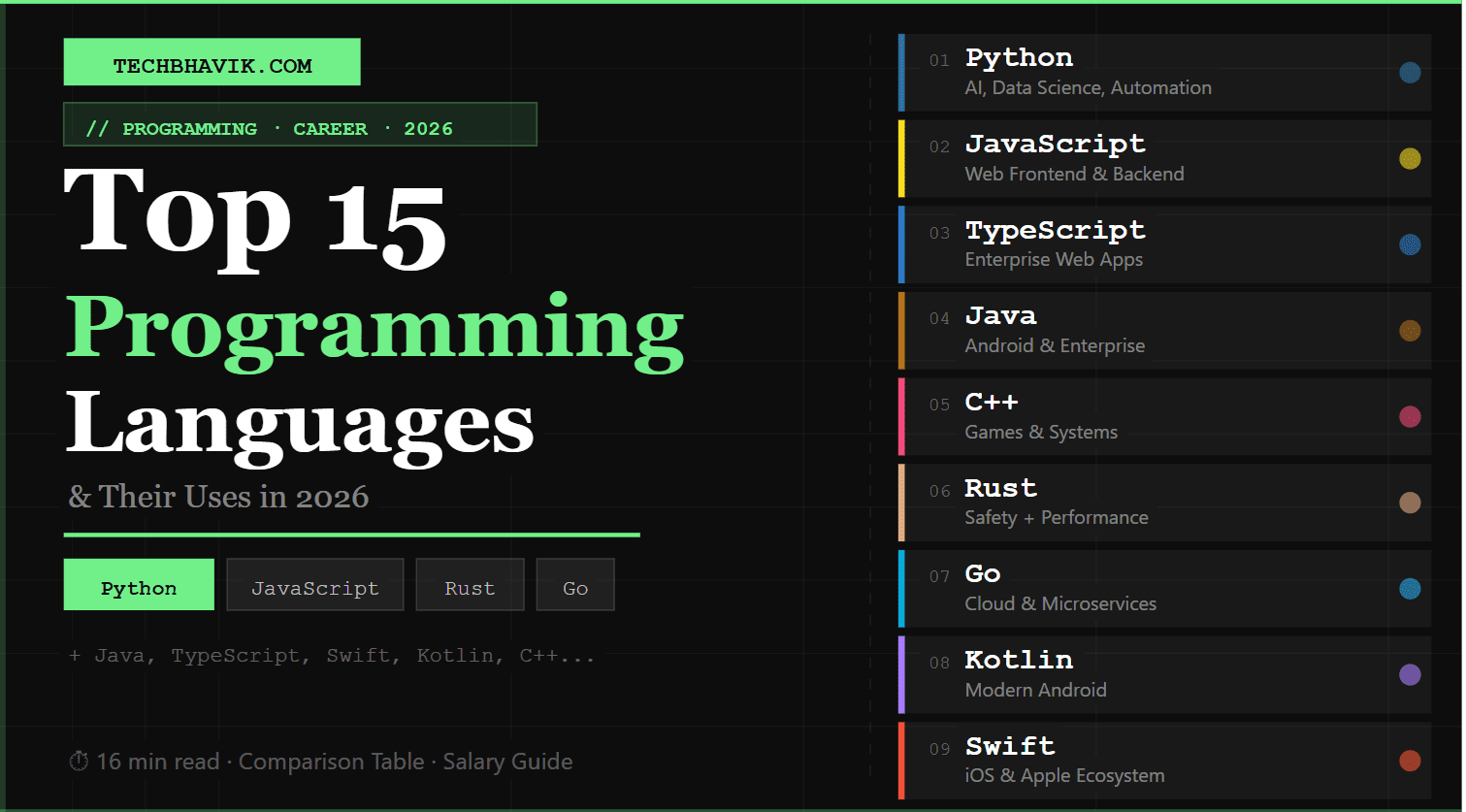Select the Go tag button

(x=575, y=585)
